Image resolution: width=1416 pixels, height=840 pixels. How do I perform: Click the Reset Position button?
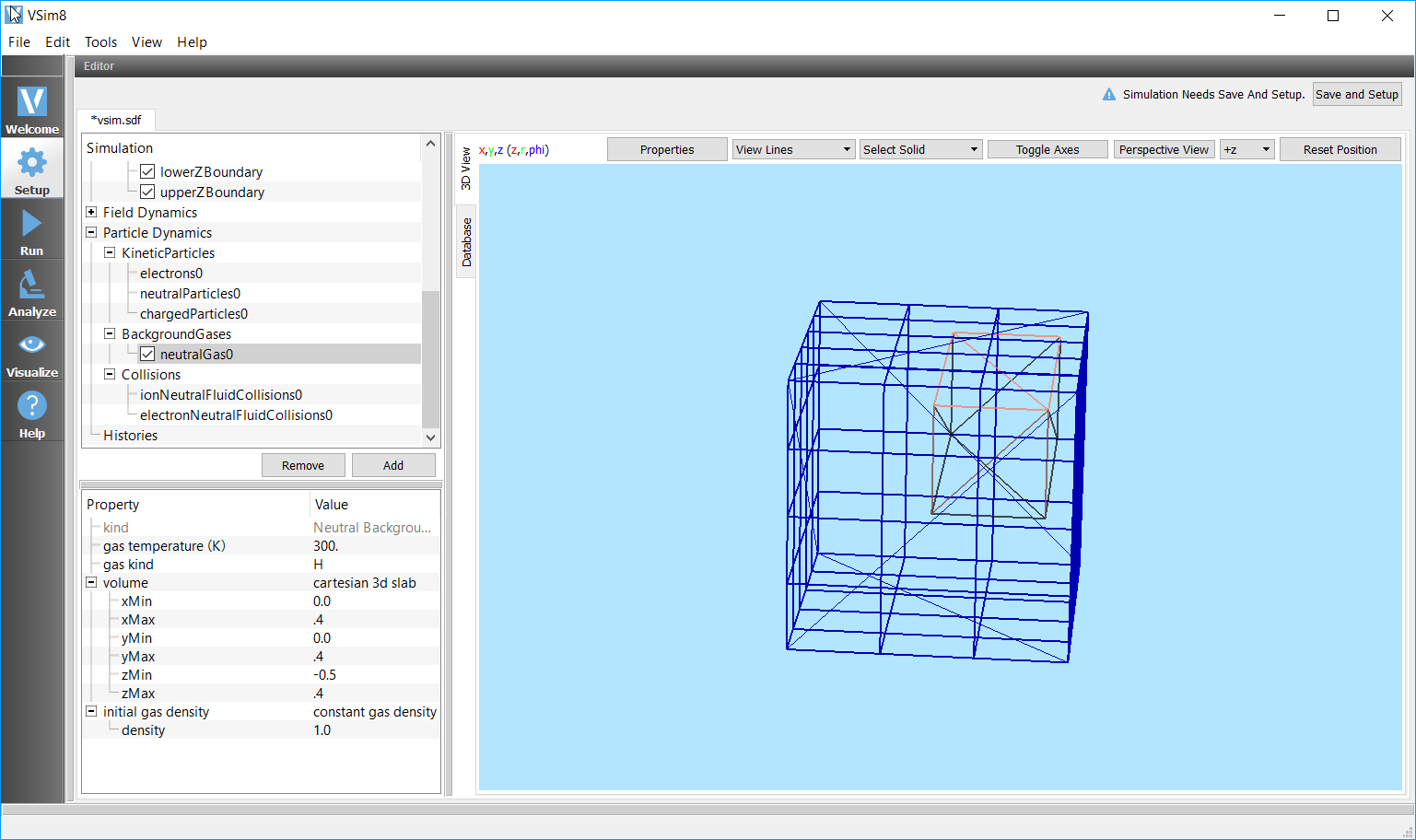click(1340, 149)
